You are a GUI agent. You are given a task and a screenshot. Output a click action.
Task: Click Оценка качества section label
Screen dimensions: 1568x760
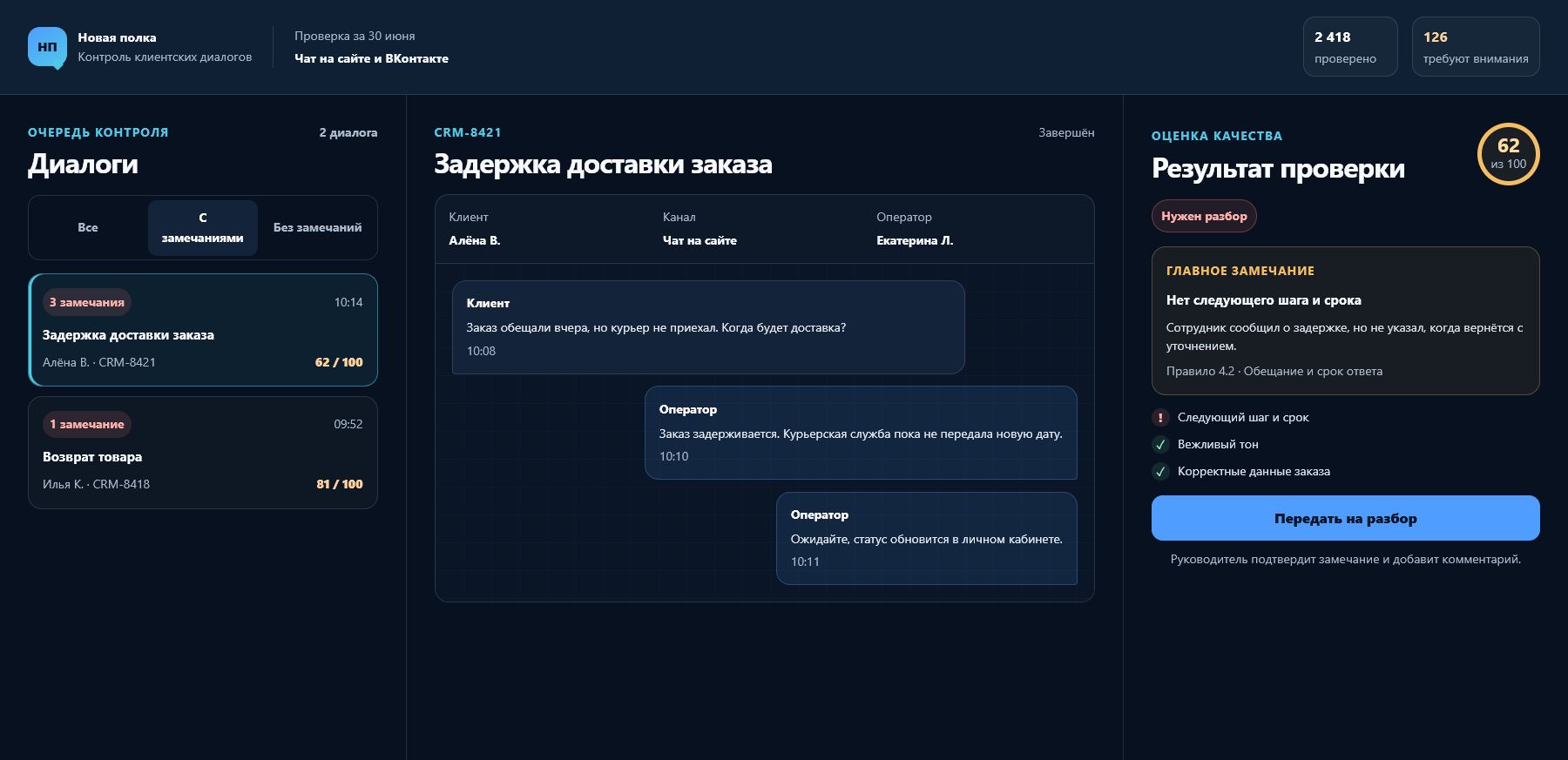point(1217,136)
